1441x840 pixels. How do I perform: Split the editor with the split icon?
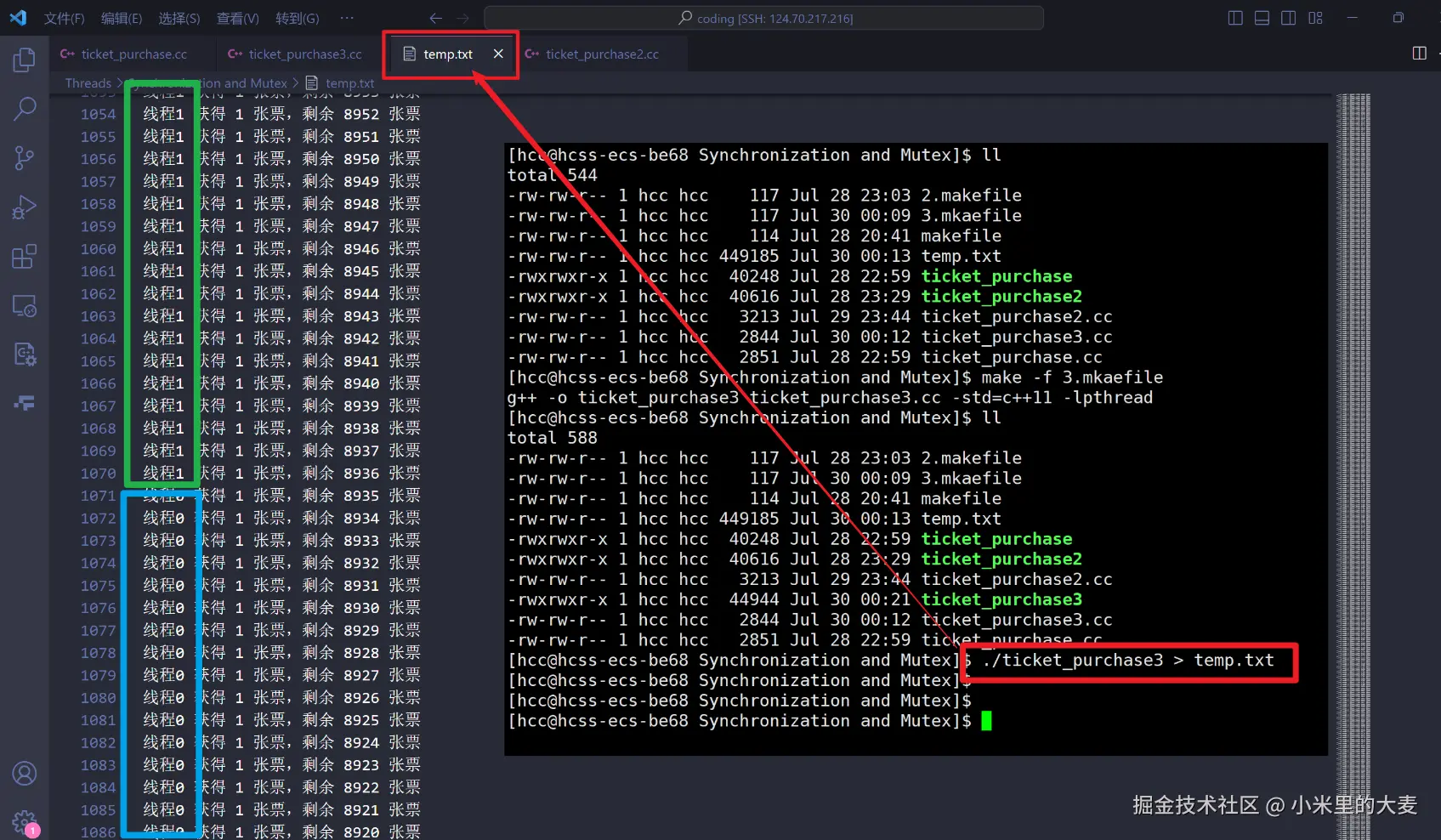click(x=1419, y=53)
